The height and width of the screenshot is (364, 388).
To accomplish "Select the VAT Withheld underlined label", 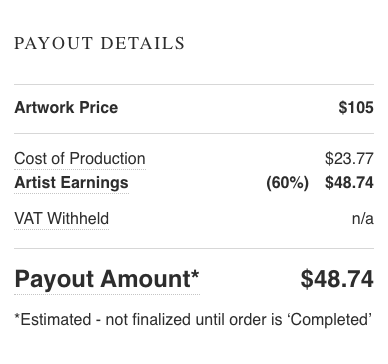I will coord(62,219).
